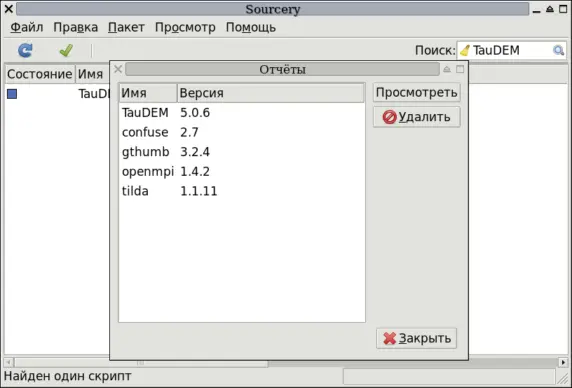572x388 pixels.
Task: Click version 5.0.6 cell
Action: click(x=195, y=113)
